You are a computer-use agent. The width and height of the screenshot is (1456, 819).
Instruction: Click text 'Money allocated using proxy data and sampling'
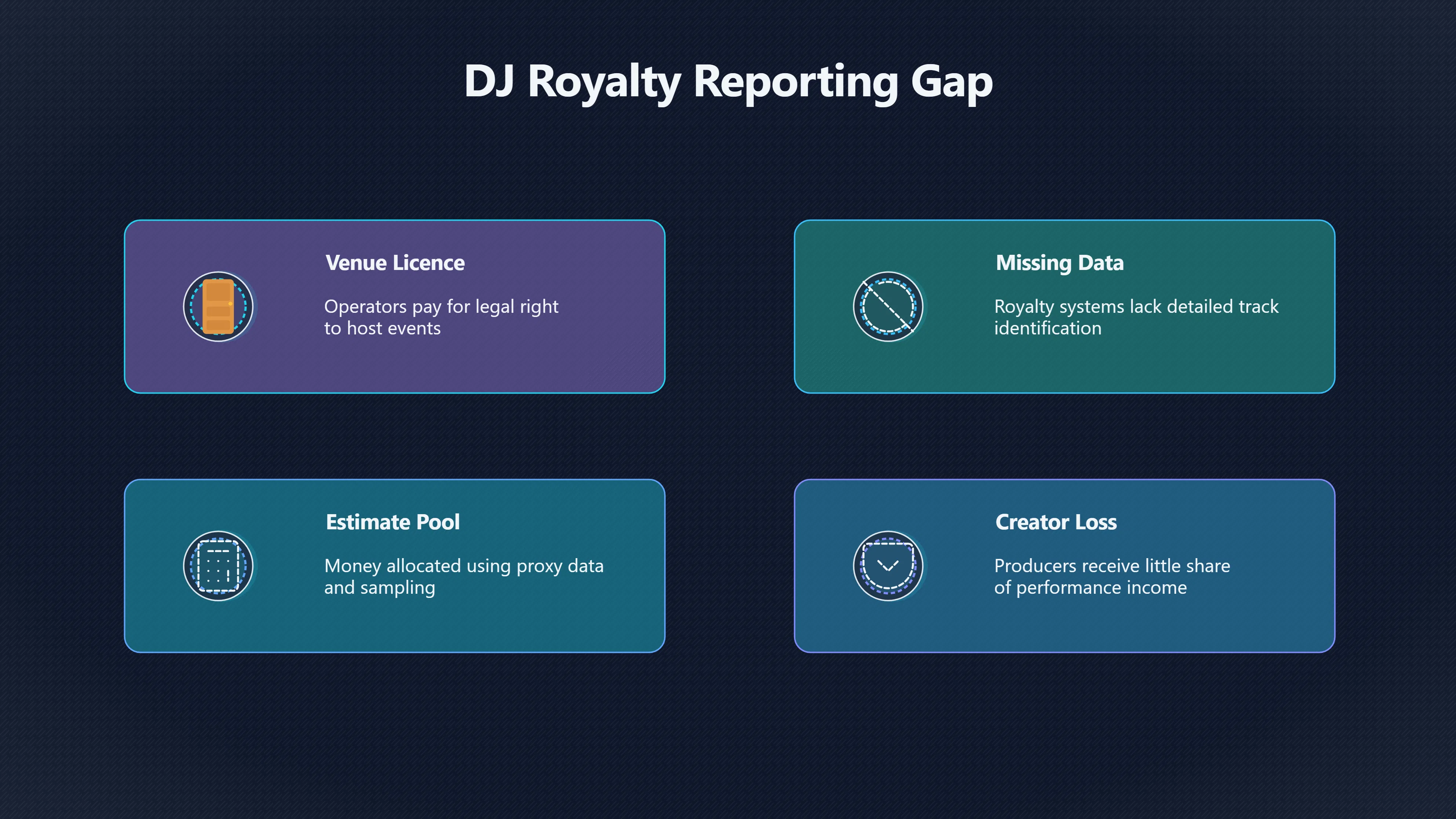(464, 576)
